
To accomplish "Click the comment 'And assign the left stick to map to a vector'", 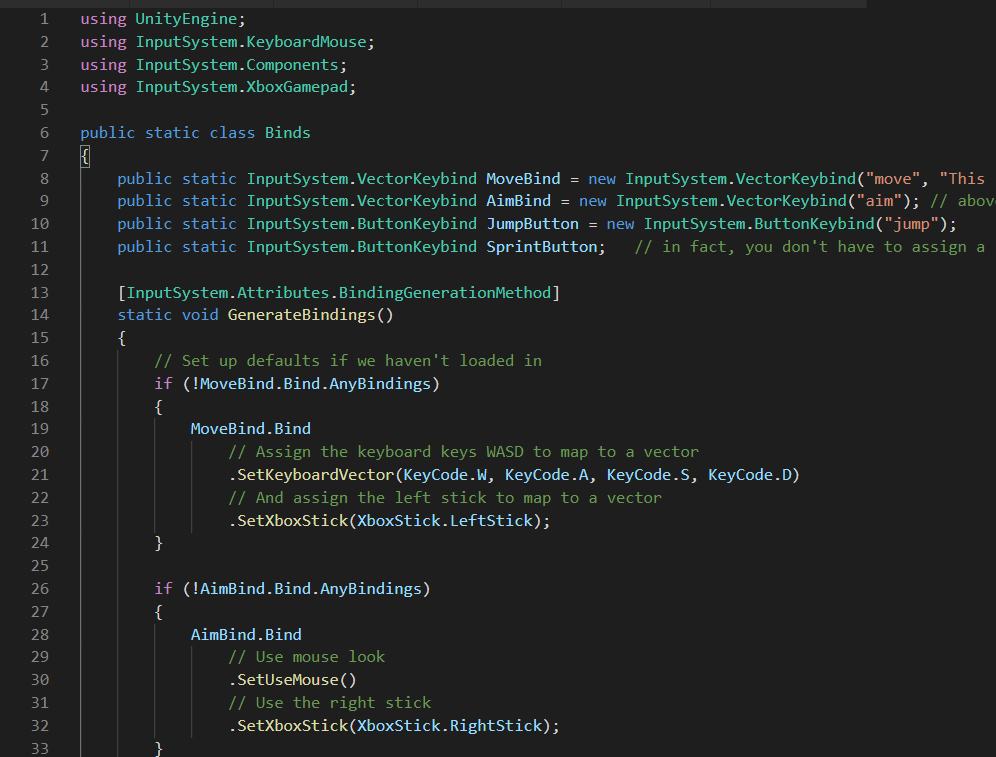I will tap(445, 498).
